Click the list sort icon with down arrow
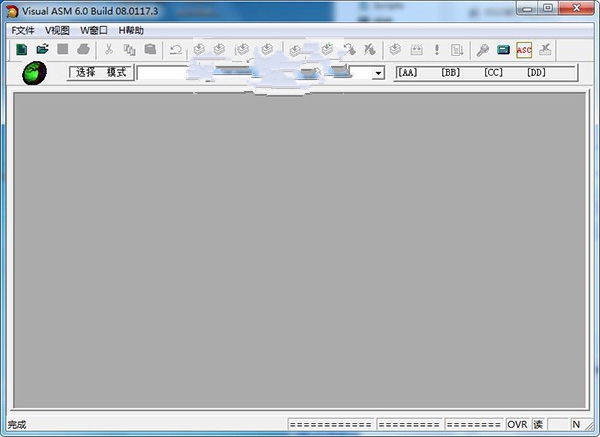This screenshot has height=437, width=600. click(x=457, y=50)
